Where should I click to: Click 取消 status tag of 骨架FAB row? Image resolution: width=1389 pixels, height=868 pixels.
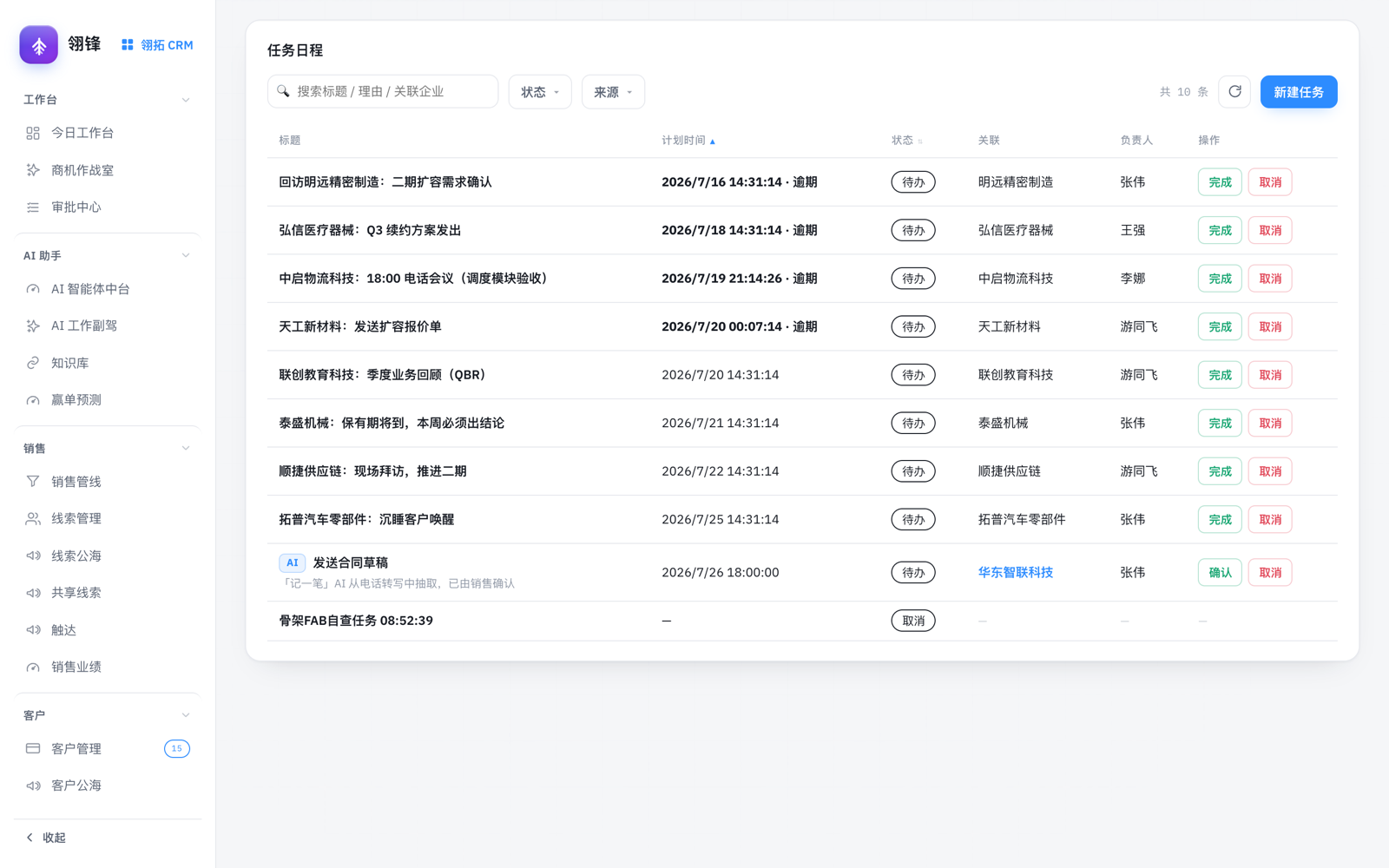[913, 621]
